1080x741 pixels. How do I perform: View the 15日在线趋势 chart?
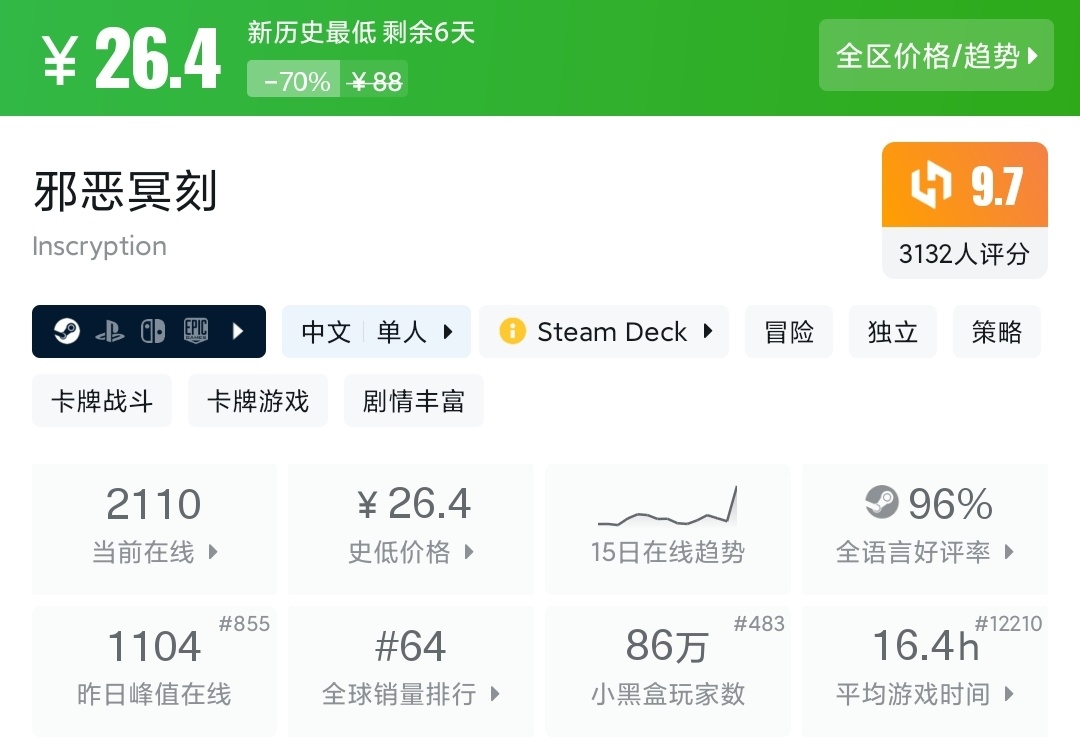[668, 529]
